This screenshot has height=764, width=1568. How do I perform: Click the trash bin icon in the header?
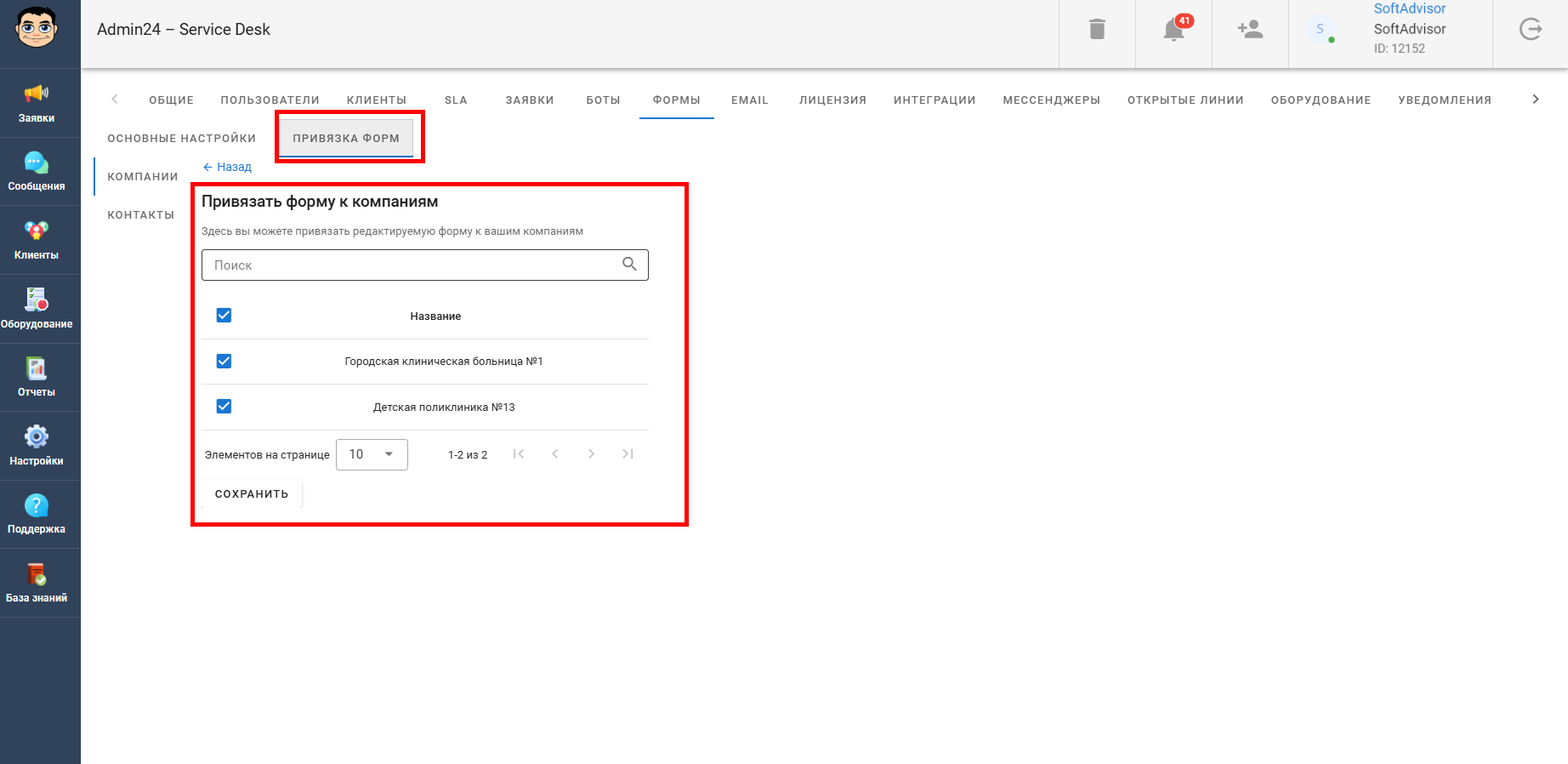(x=1097, y=30)
